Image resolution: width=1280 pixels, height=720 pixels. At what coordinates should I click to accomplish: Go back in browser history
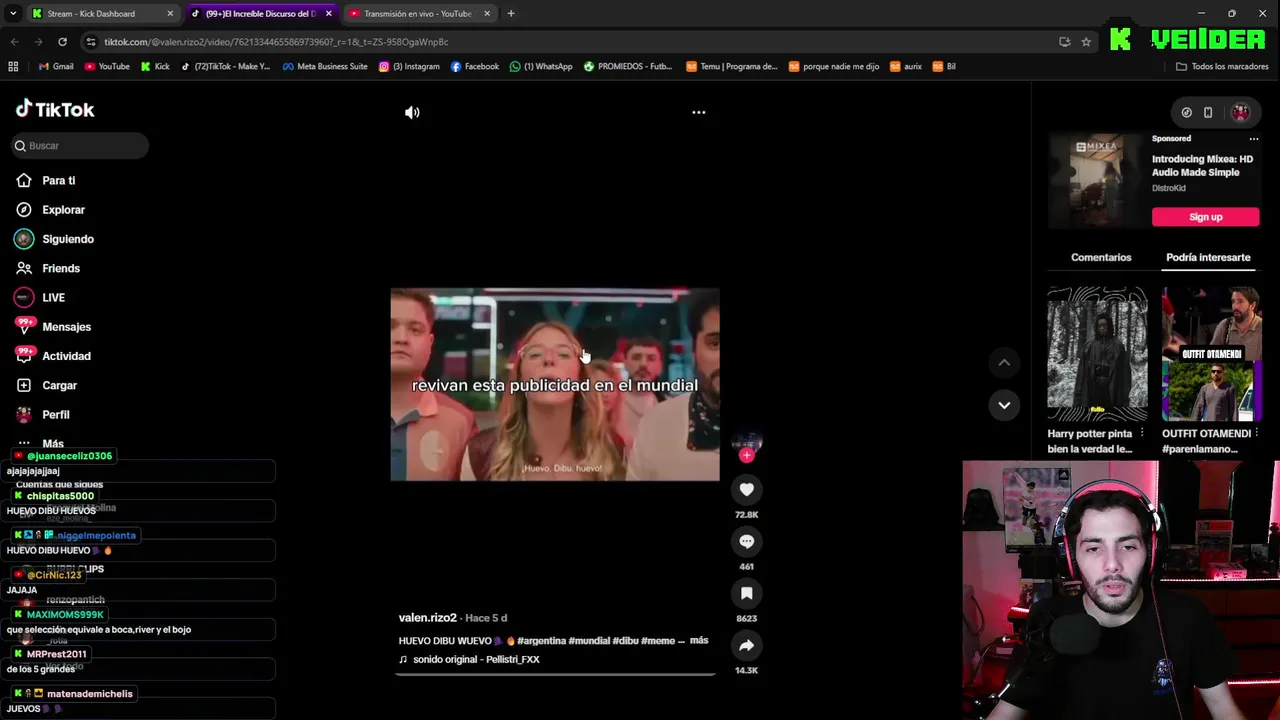pos(14,42)
